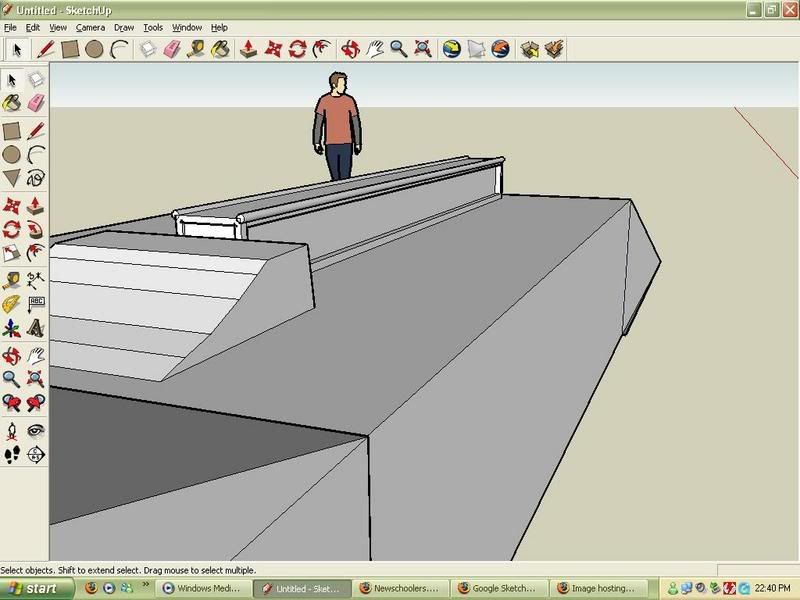The image size is (800, 600).
Task: Click Get Current View Google Earth icon
Action: (x=451, y=48)
